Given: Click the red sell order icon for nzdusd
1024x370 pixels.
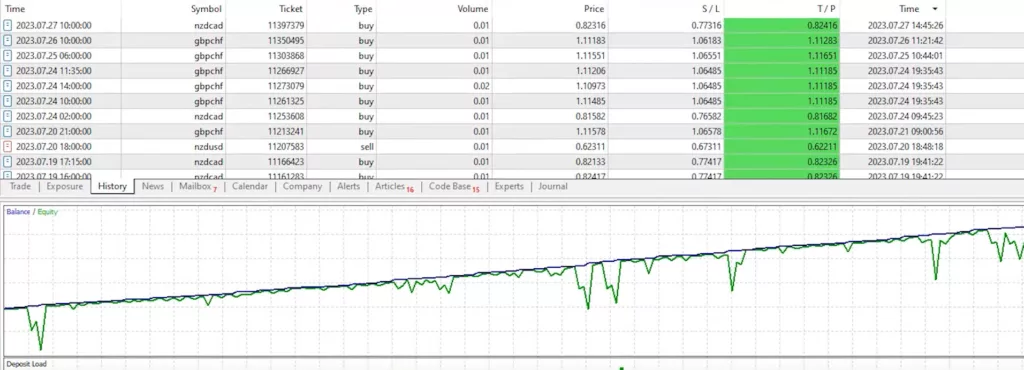Looking at the screenshot, I should point(8,147).
